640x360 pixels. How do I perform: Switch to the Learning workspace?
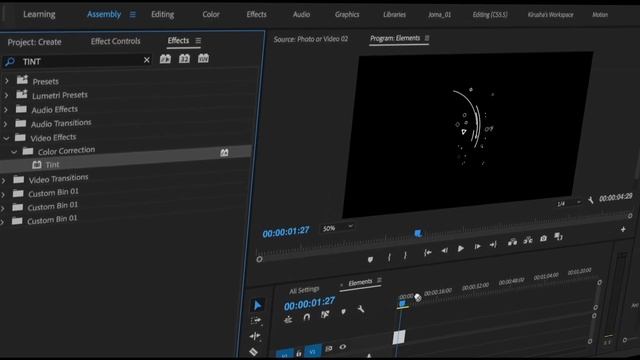[x=39, y=14]
